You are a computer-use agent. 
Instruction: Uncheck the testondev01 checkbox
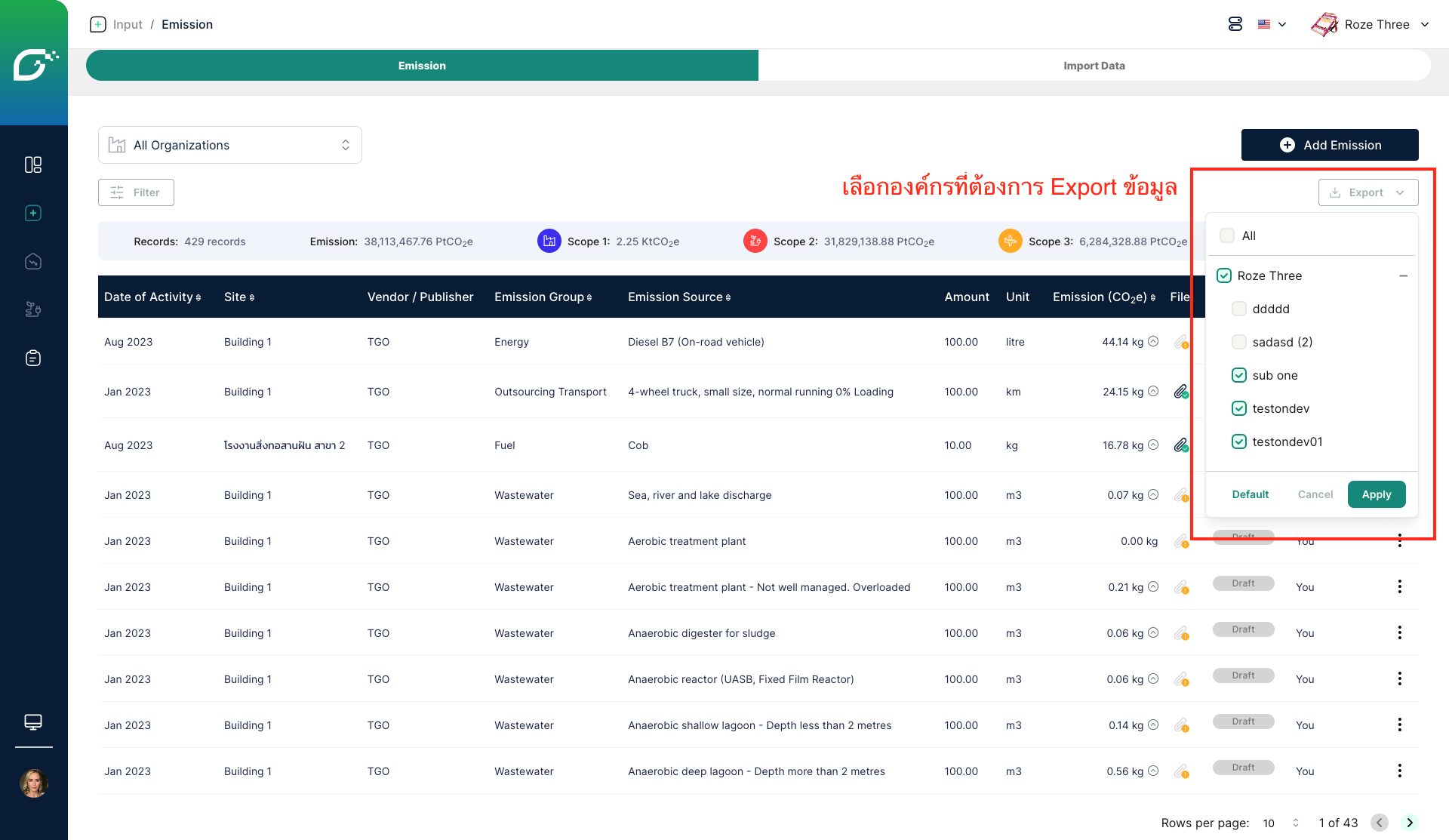[x=1238, y=442]
